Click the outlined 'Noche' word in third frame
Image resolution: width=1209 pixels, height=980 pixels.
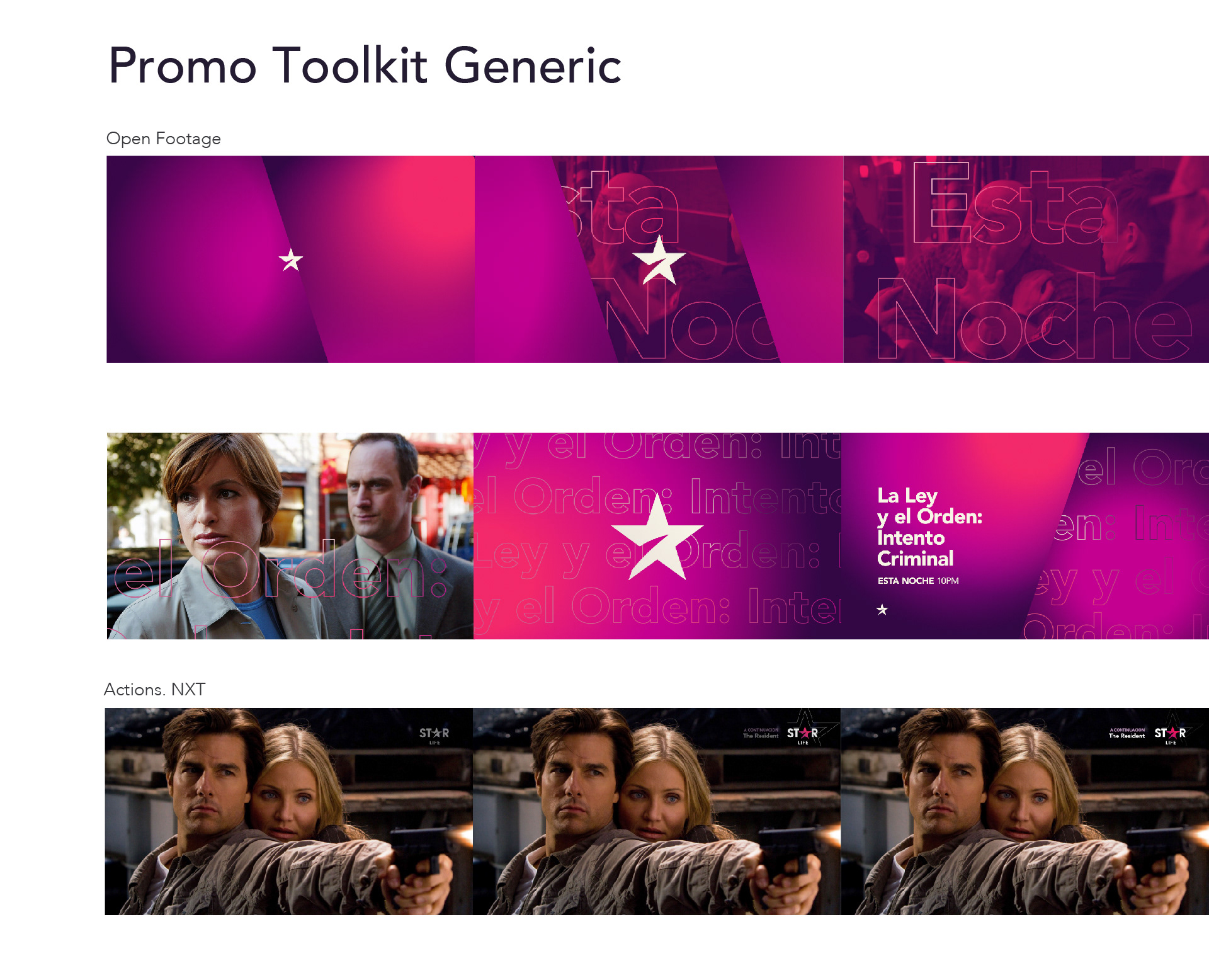[1035, 320]
